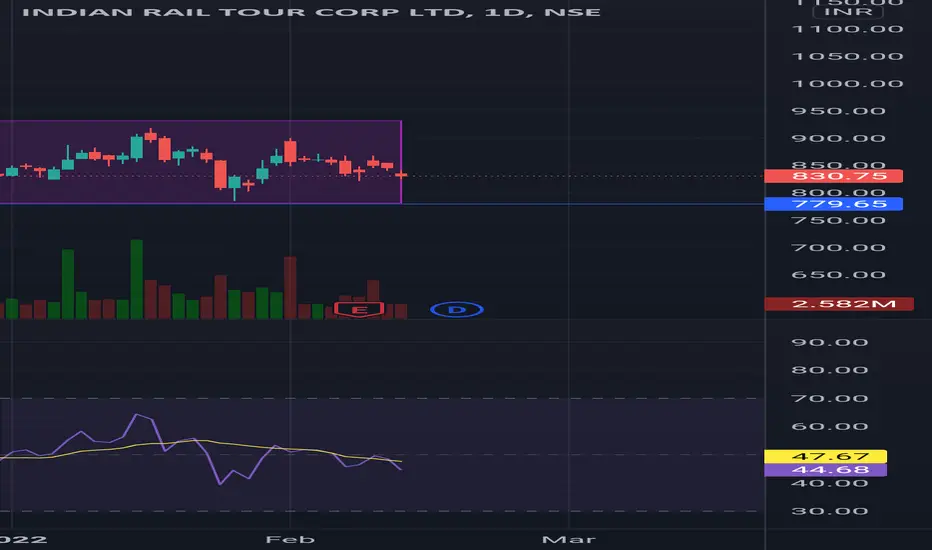Click the 700.00 price scale value
The width and height of the screenshot is (932, 550).
tap(839, 248)
